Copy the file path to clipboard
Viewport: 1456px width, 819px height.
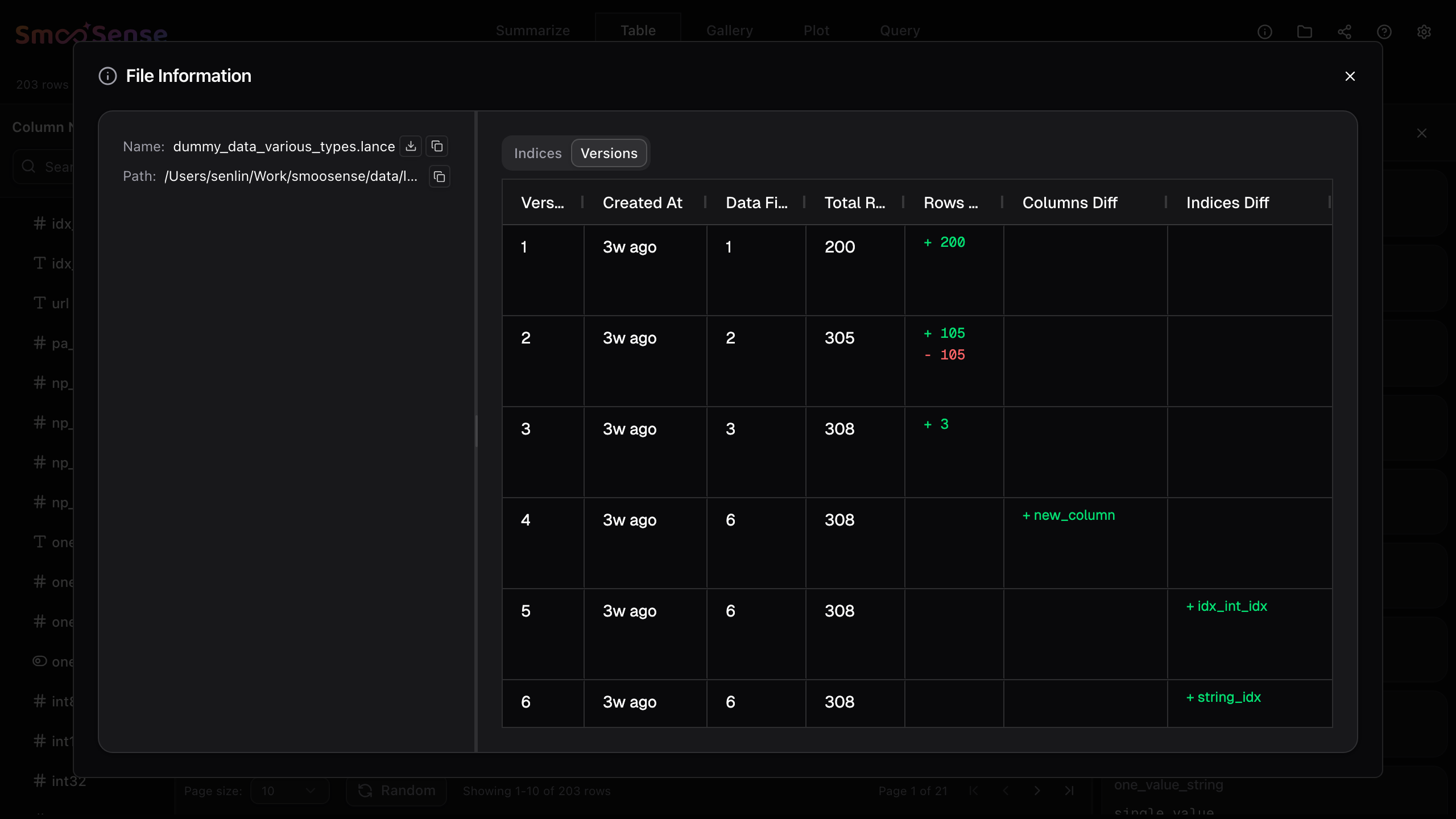click(x=439, y=177)
